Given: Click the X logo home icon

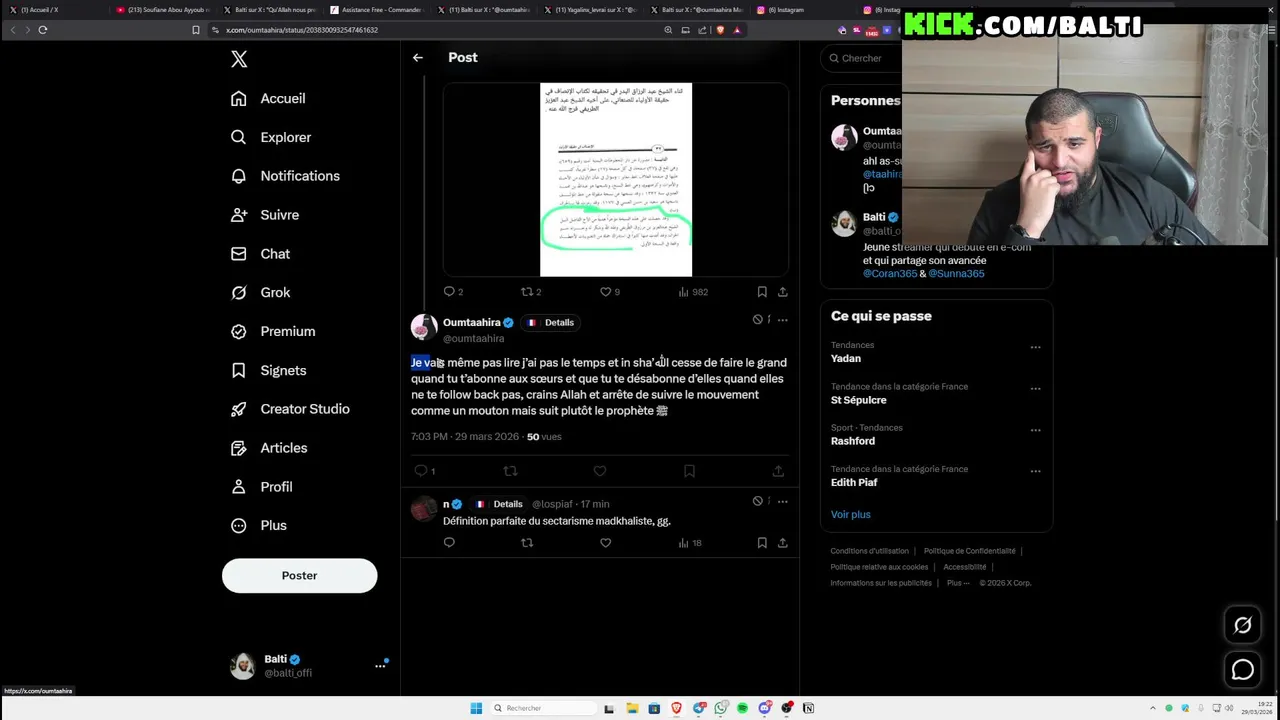Looking at the screenshot, I should [x=239, y=59].
